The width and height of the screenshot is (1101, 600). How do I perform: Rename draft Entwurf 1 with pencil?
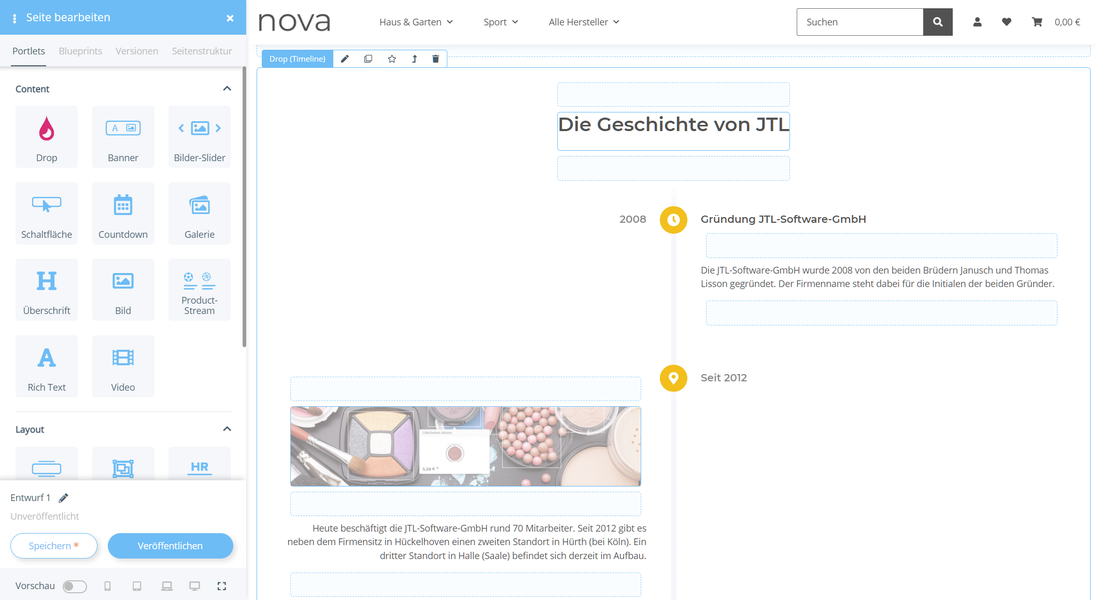[x=63, y=498]
